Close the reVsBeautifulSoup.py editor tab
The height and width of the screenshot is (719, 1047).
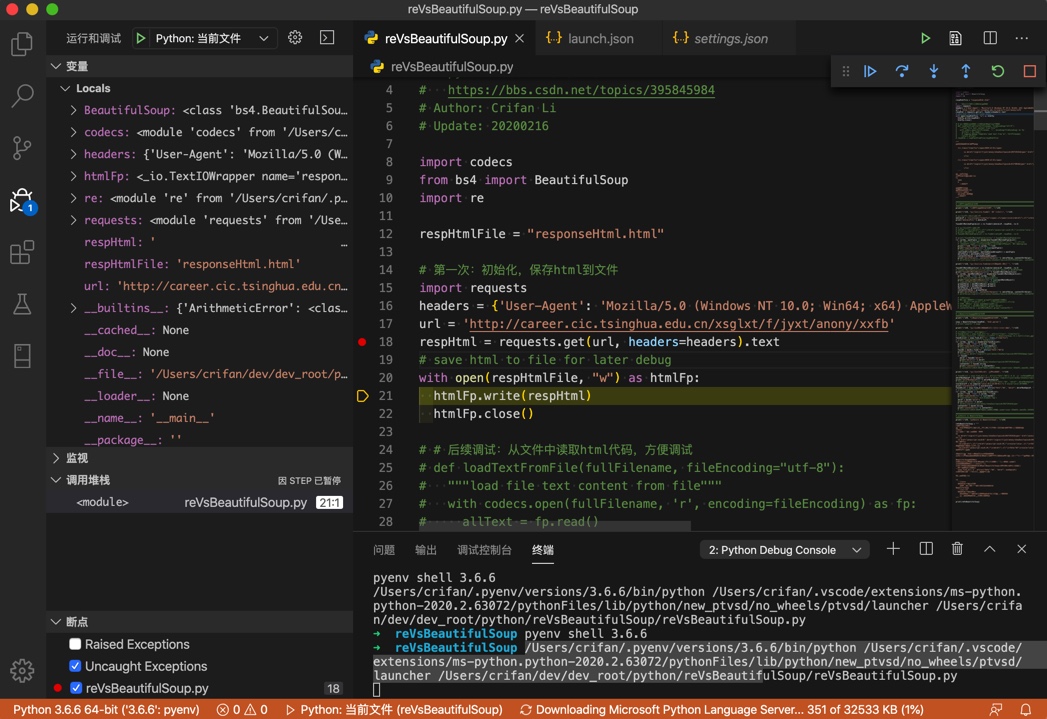click(519, 39)
